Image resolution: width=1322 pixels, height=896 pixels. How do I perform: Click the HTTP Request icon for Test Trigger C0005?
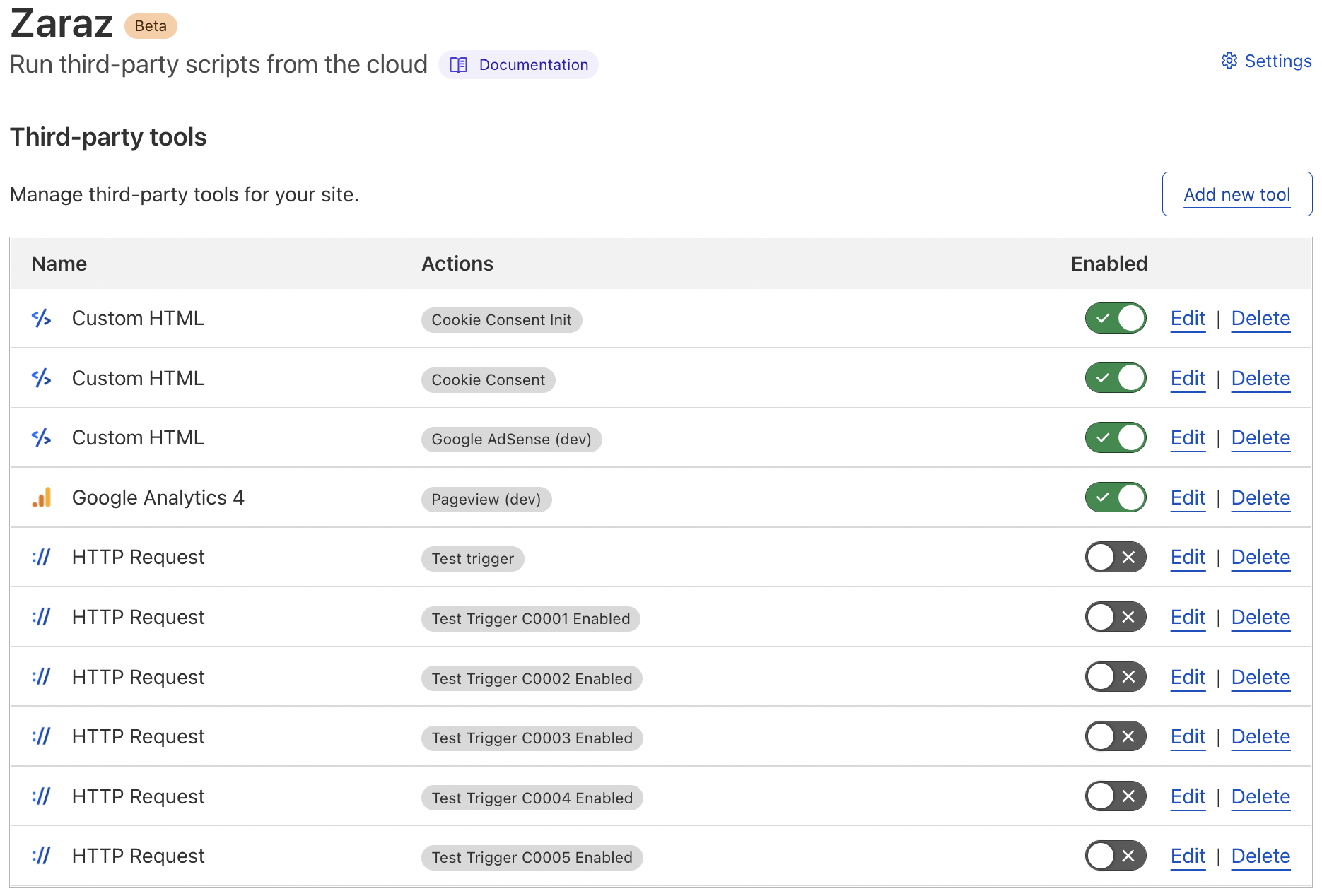[41, 856]
